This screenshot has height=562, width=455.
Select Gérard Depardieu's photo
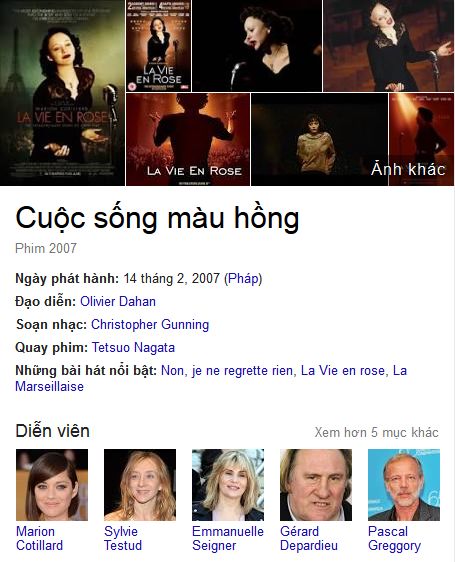316,485
